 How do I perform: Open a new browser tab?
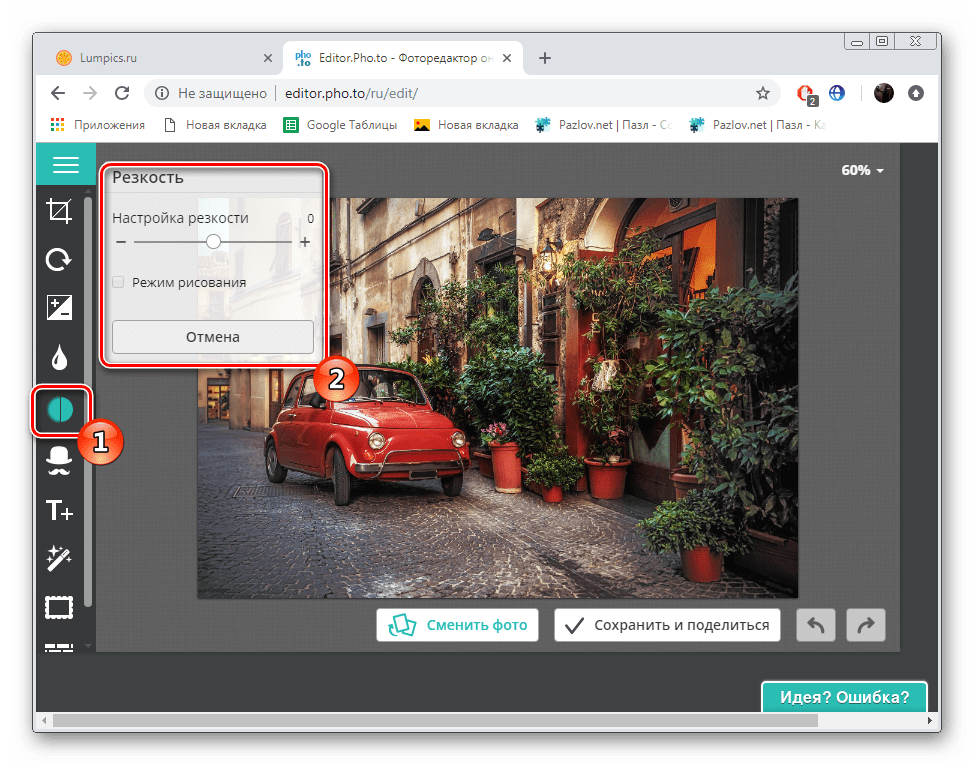[x=545, y=58]
